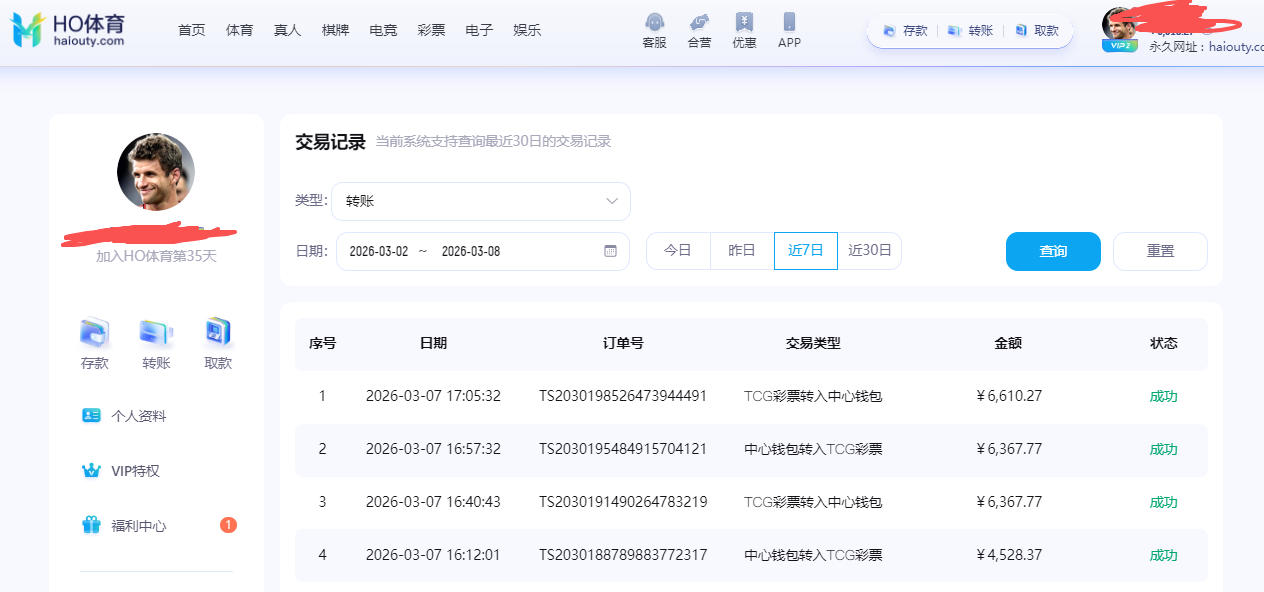Select the 昨日 date filter
The height and width of the screenshot is (592, 1264).
tap(741, 251)
